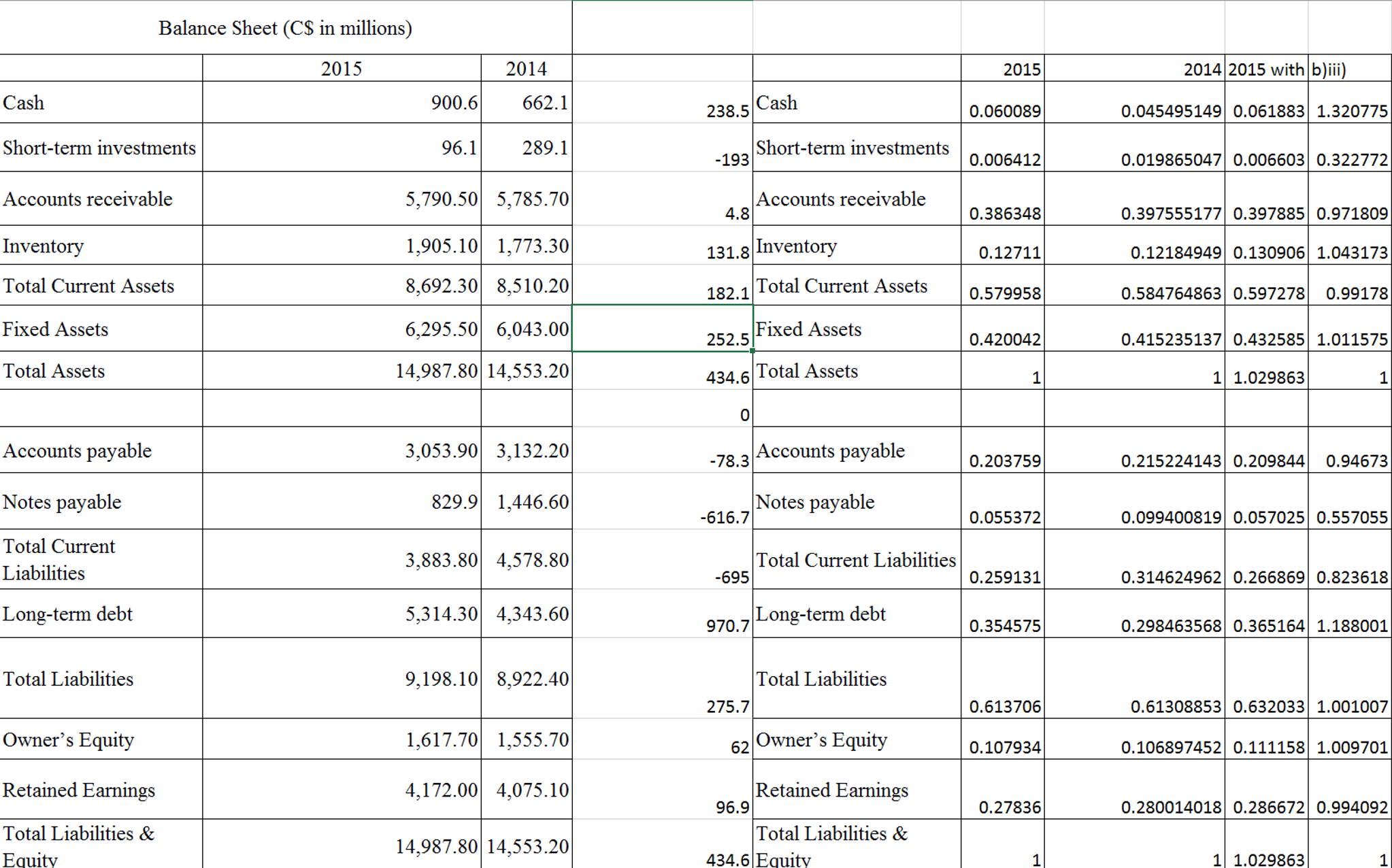The height and width of the screenshot is (868, 1392).
Task: Select the 2015 column header cell
Action: click(340, 68)
